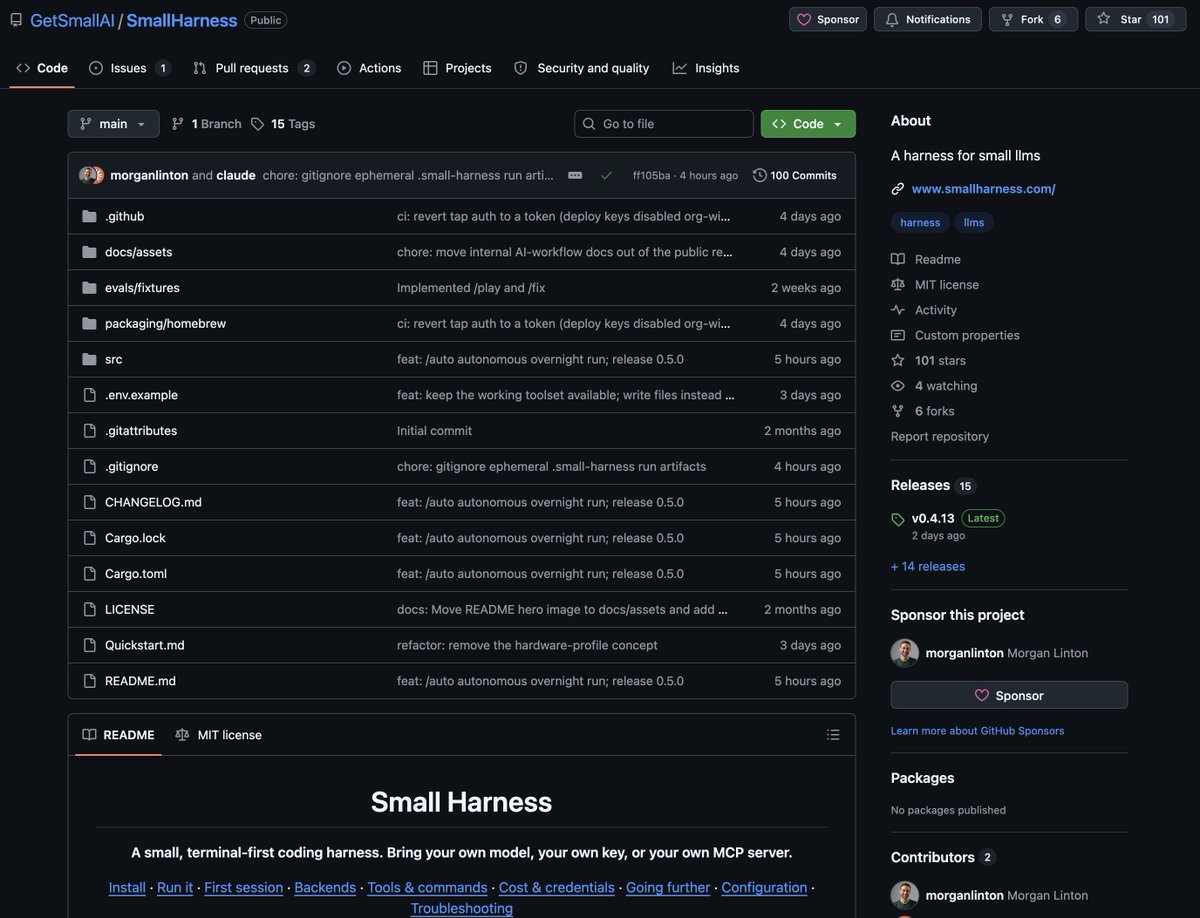Screen dimensions: 1200x918
Task: Open the Insights tab
Action: [706, 68]
